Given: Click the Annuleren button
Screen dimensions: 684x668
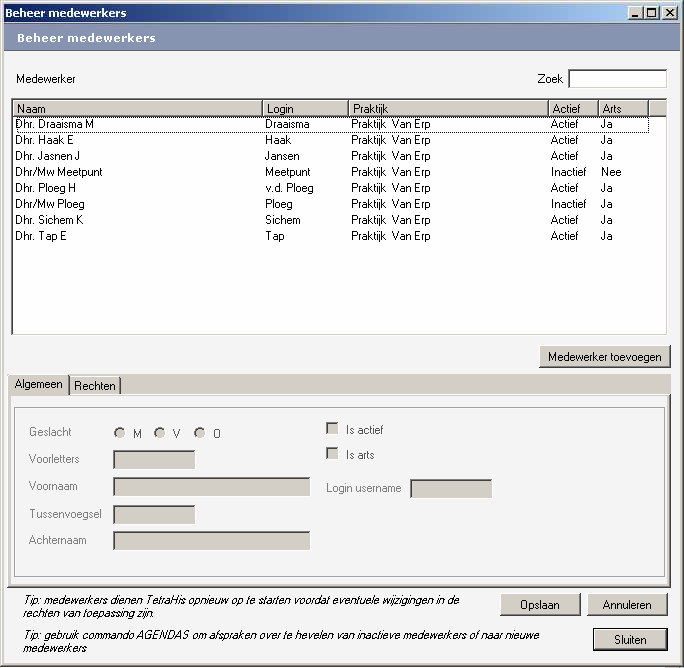Looking at the screenshot, I should (x=627, y=605).
